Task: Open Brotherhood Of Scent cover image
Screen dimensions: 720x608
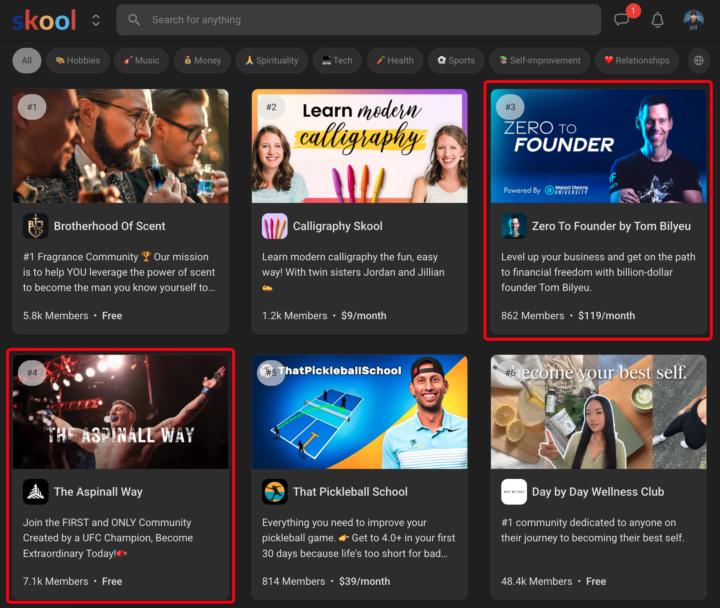Action: (x=121, y=146)
